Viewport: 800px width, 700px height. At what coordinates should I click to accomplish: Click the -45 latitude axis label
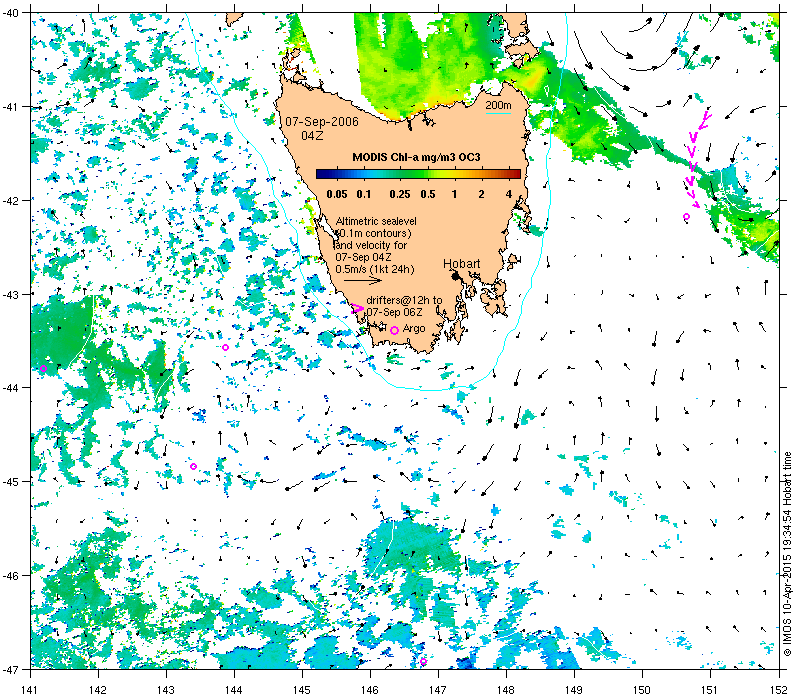point(10,482)
